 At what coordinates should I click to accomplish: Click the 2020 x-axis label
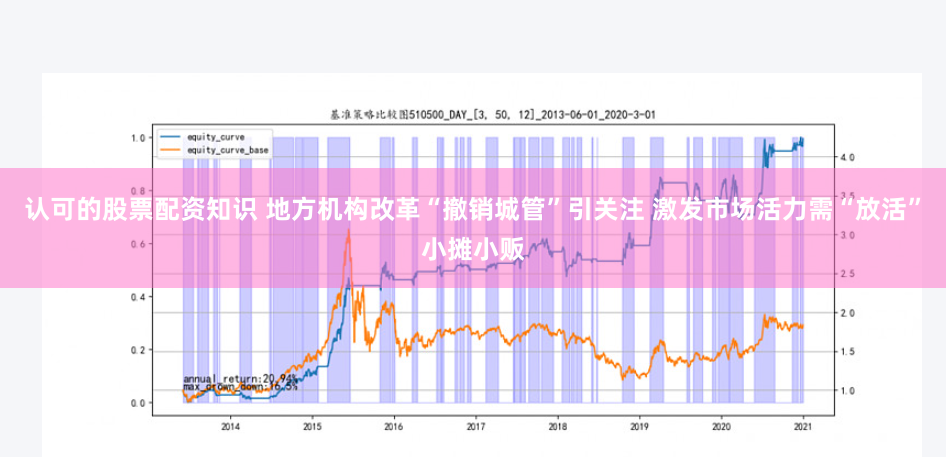721,426
